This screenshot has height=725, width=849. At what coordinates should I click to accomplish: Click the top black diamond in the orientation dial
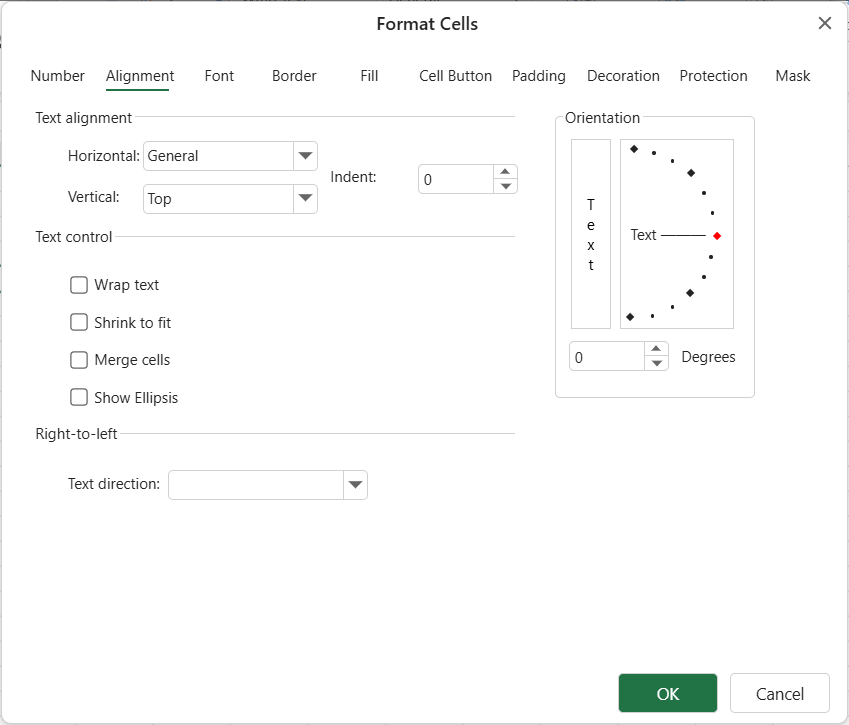pyautogui.click(x=634, y=149)
